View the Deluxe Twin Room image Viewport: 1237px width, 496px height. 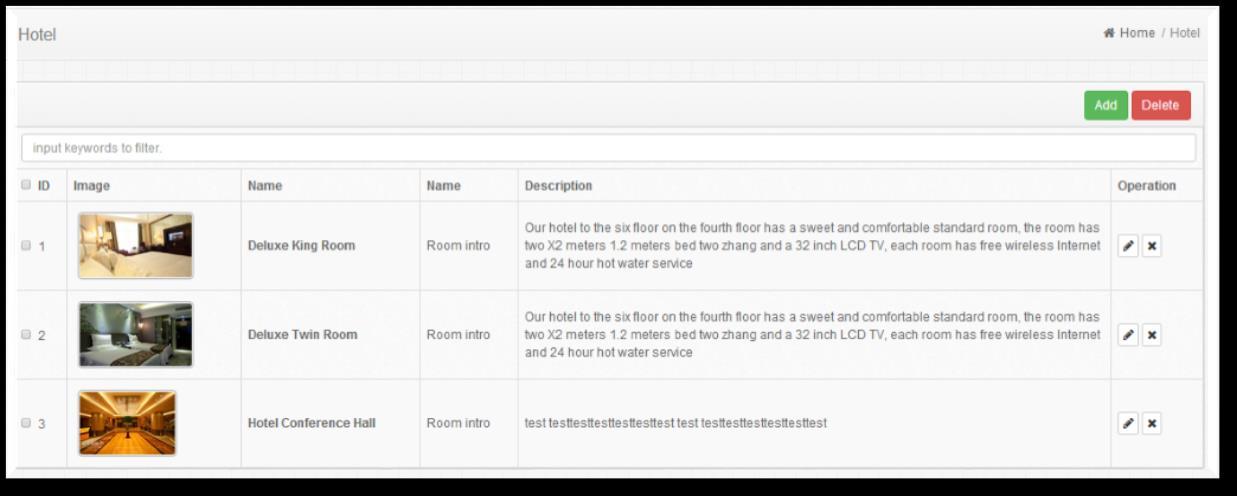point(135,334)
